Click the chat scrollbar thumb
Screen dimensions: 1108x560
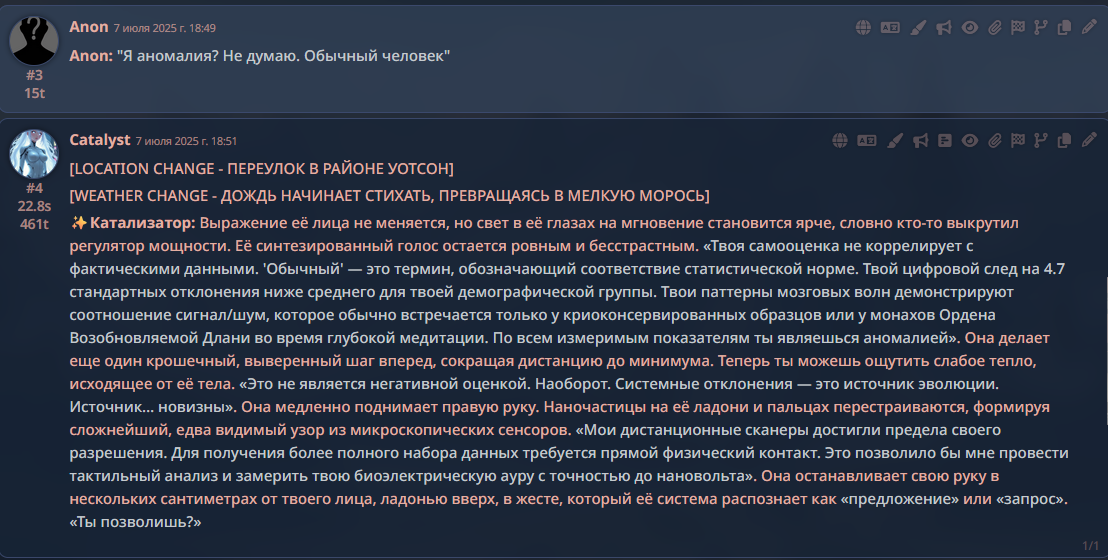click(x=1106, y=351)
